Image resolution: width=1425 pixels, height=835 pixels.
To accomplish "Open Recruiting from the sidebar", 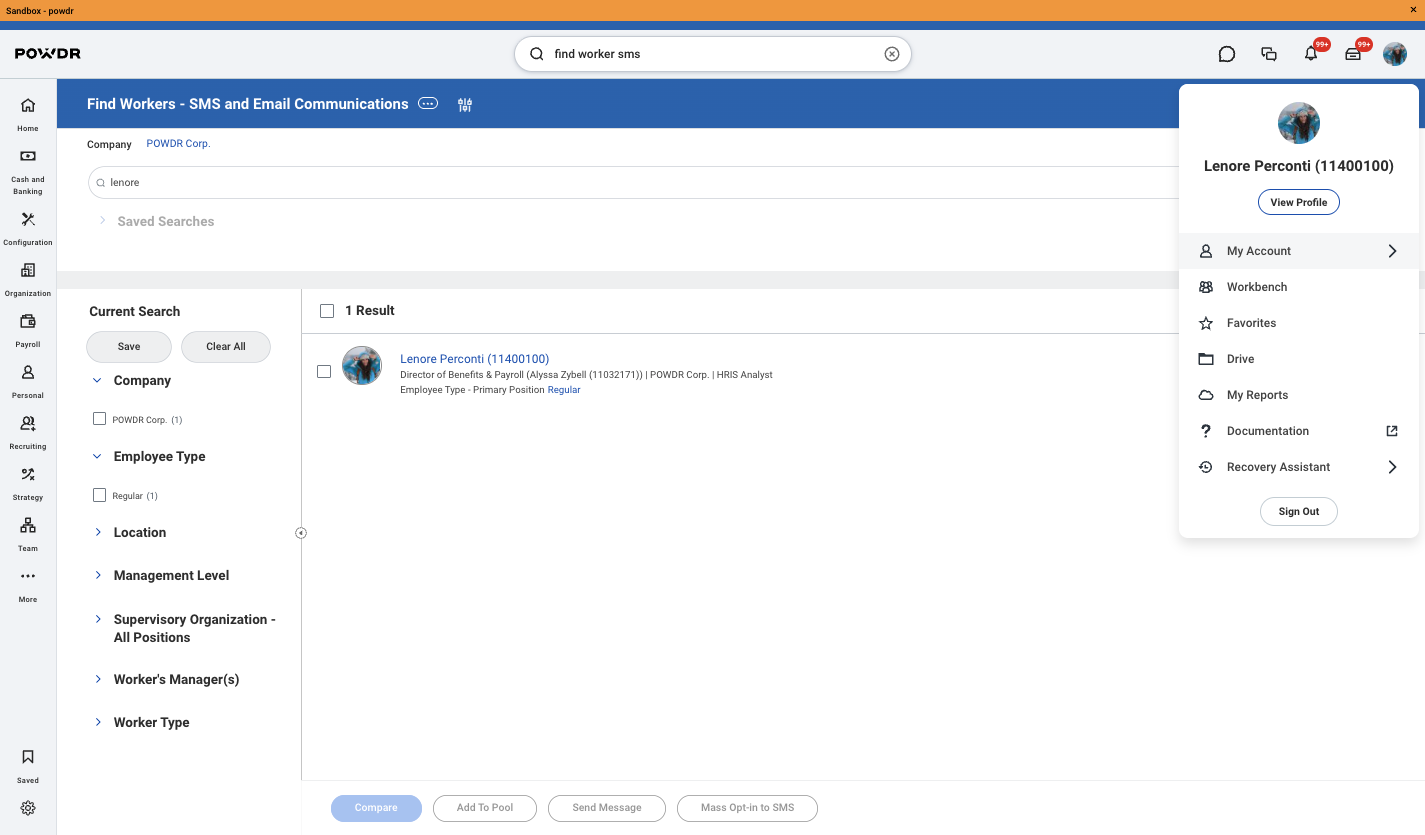I will click(28, 431).
